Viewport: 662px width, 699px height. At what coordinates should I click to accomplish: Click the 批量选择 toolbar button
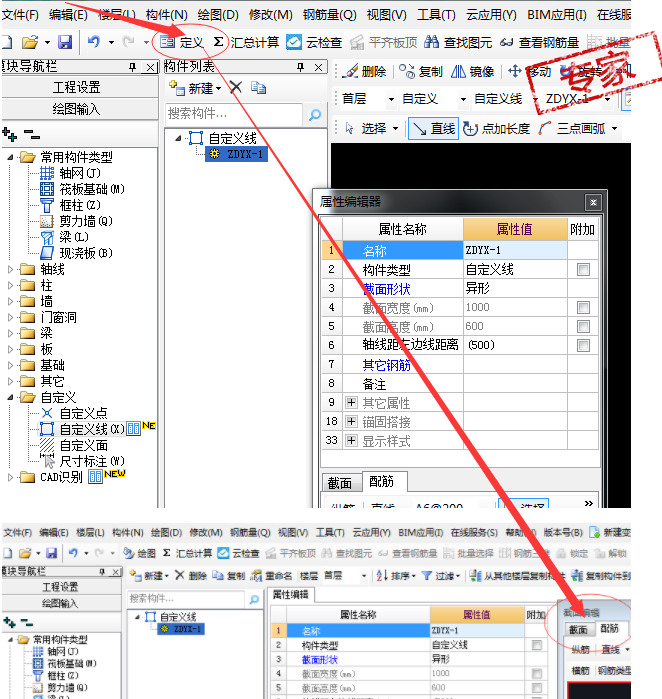click(x=469, y=553)
